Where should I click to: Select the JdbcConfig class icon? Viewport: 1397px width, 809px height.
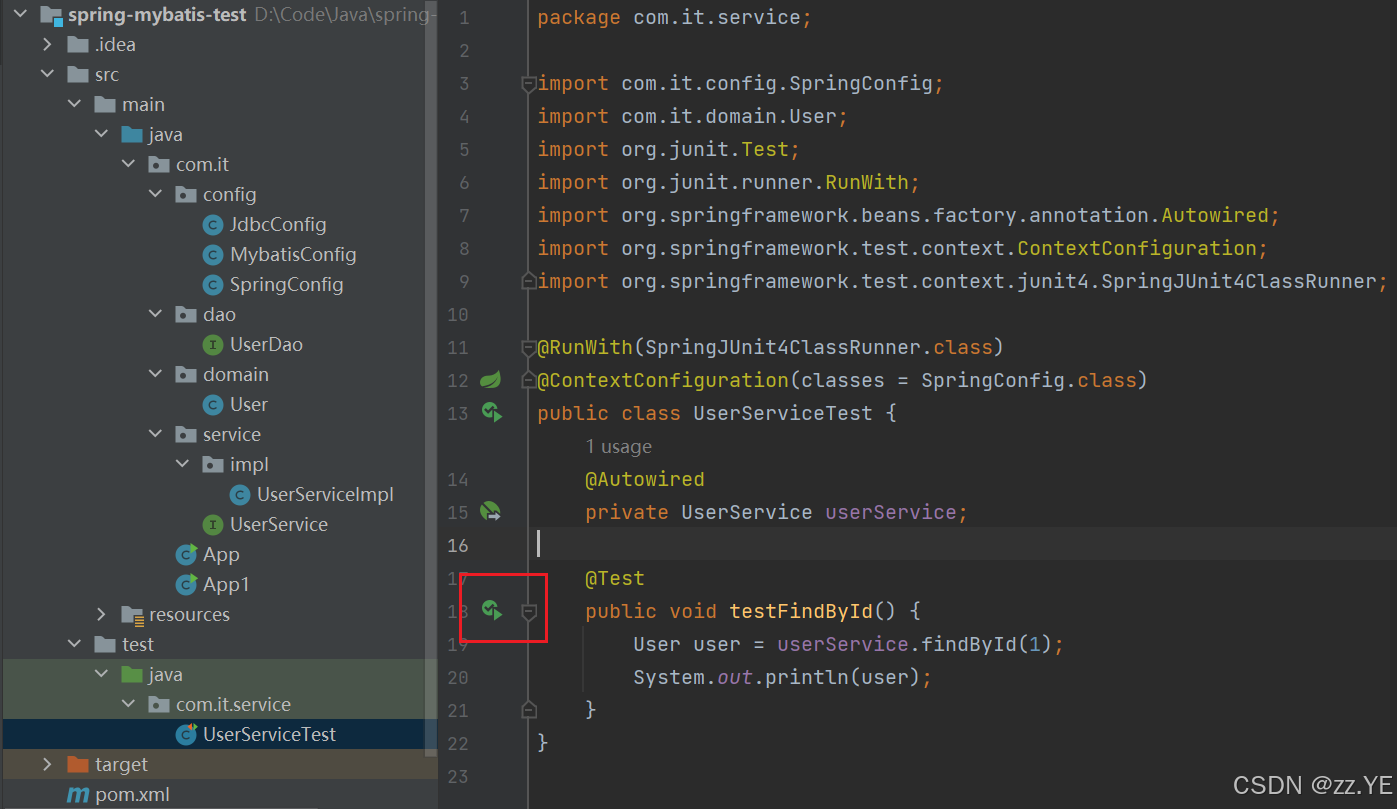[x=213, y=225]
